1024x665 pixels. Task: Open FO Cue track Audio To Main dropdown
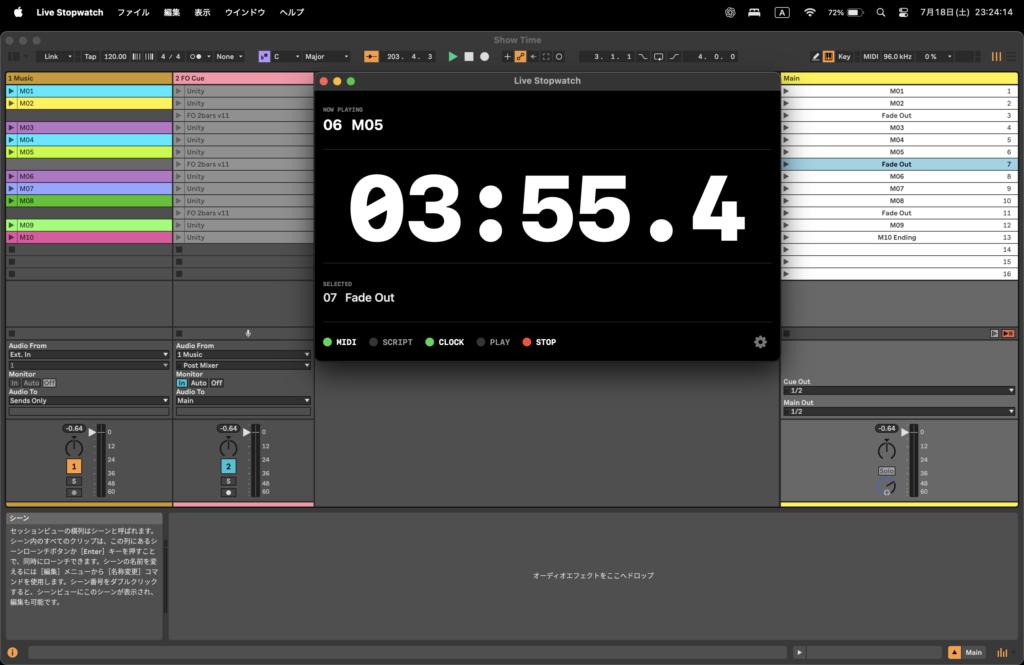(243, 400)
